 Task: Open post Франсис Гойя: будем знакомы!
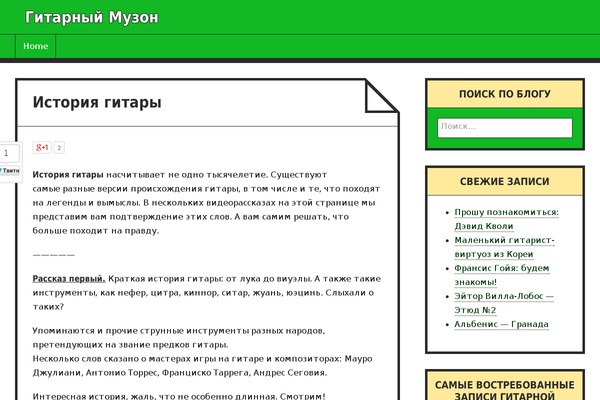[x=502, y=275]
